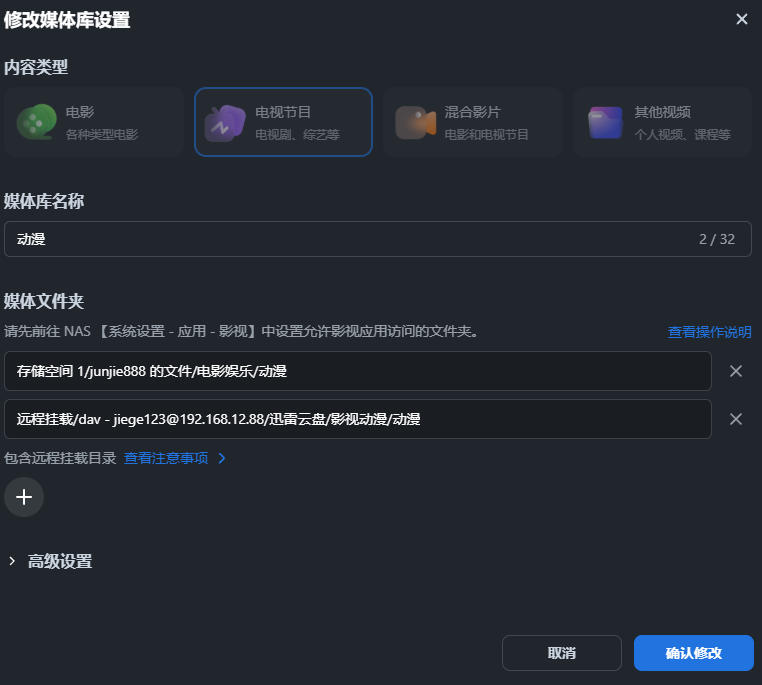Click the 包含远程挂载目录 text
762x685 pixels.
(60, 458)
